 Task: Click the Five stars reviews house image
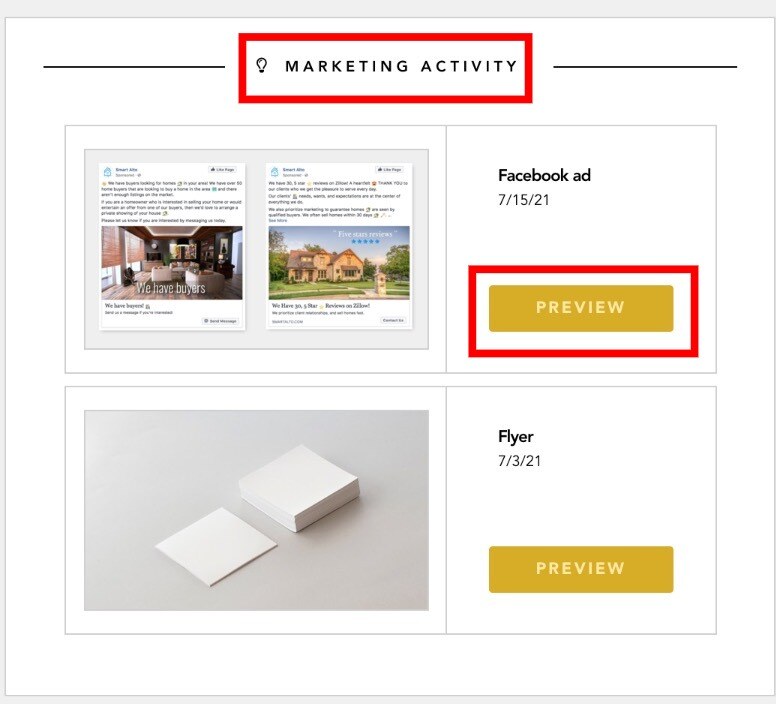[339, 263]
